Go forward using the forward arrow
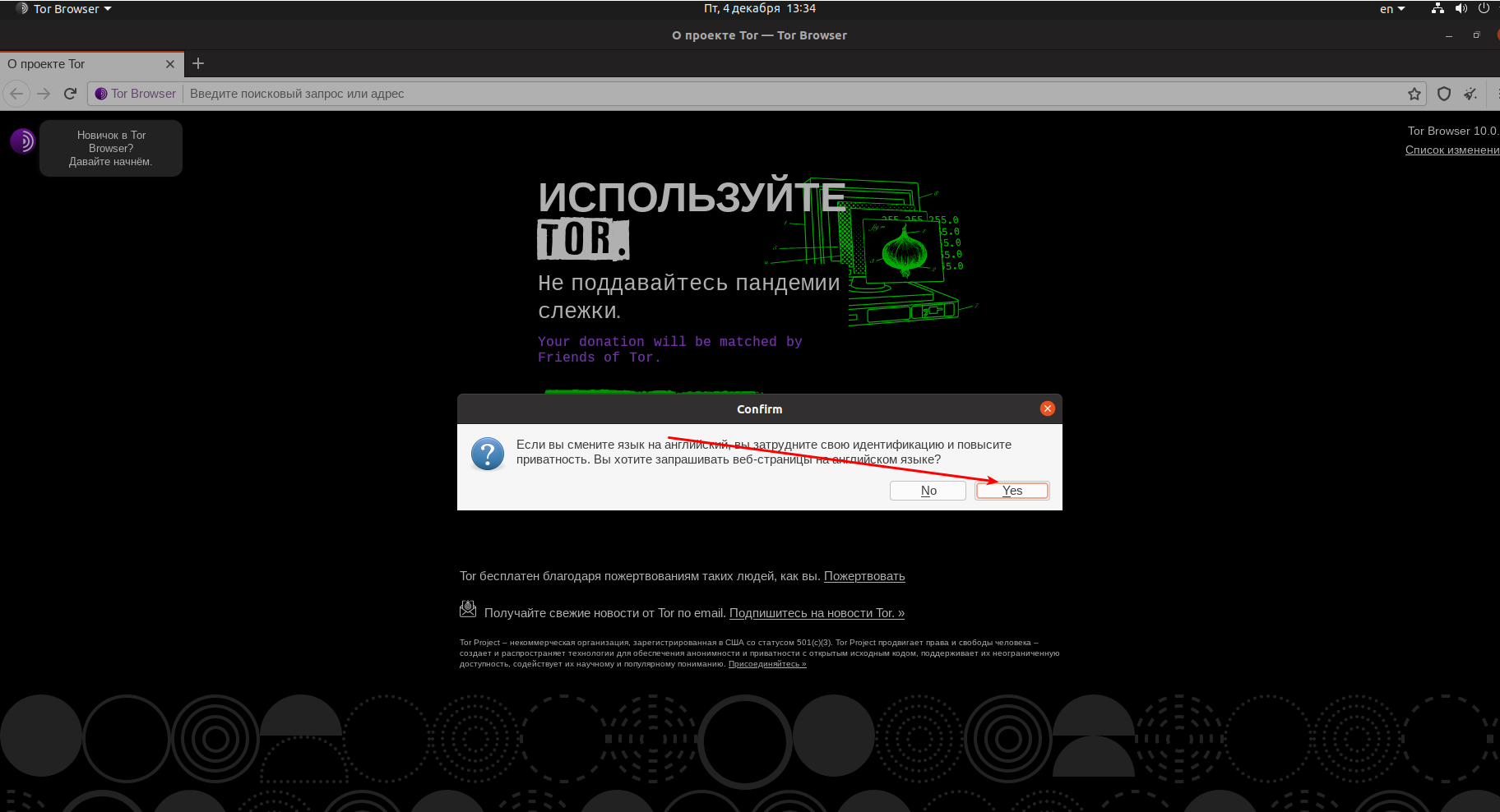Image resolution: width=1500 pixels, height=812 pixels. click(x=44, y=94)
